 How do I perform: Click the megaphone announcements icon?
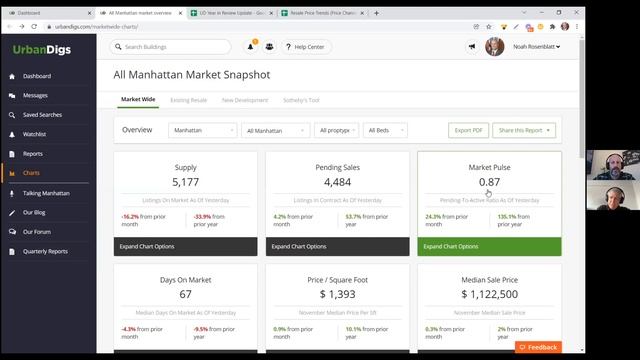click(x=472, y=47)
